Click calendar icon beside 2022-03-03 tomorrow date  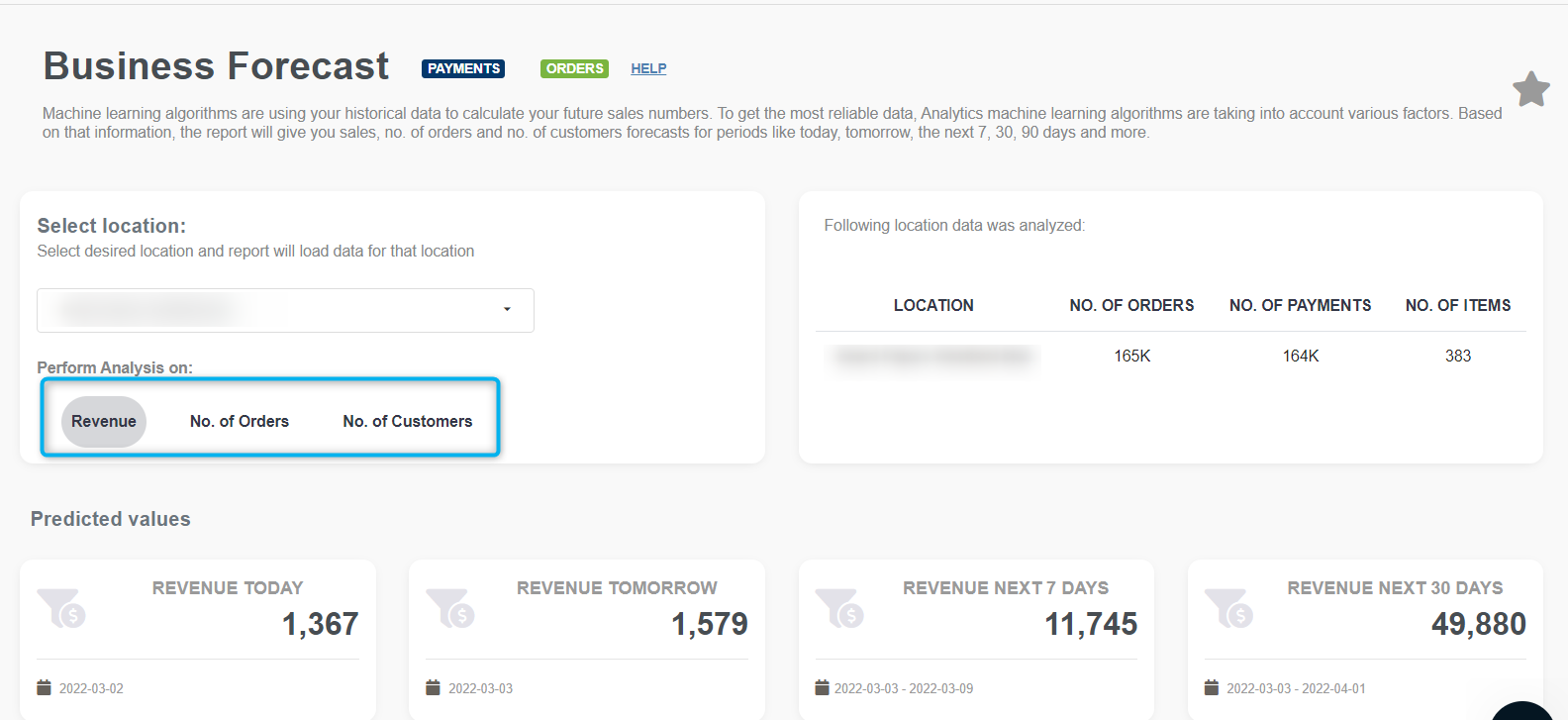[x=433, y=687]
